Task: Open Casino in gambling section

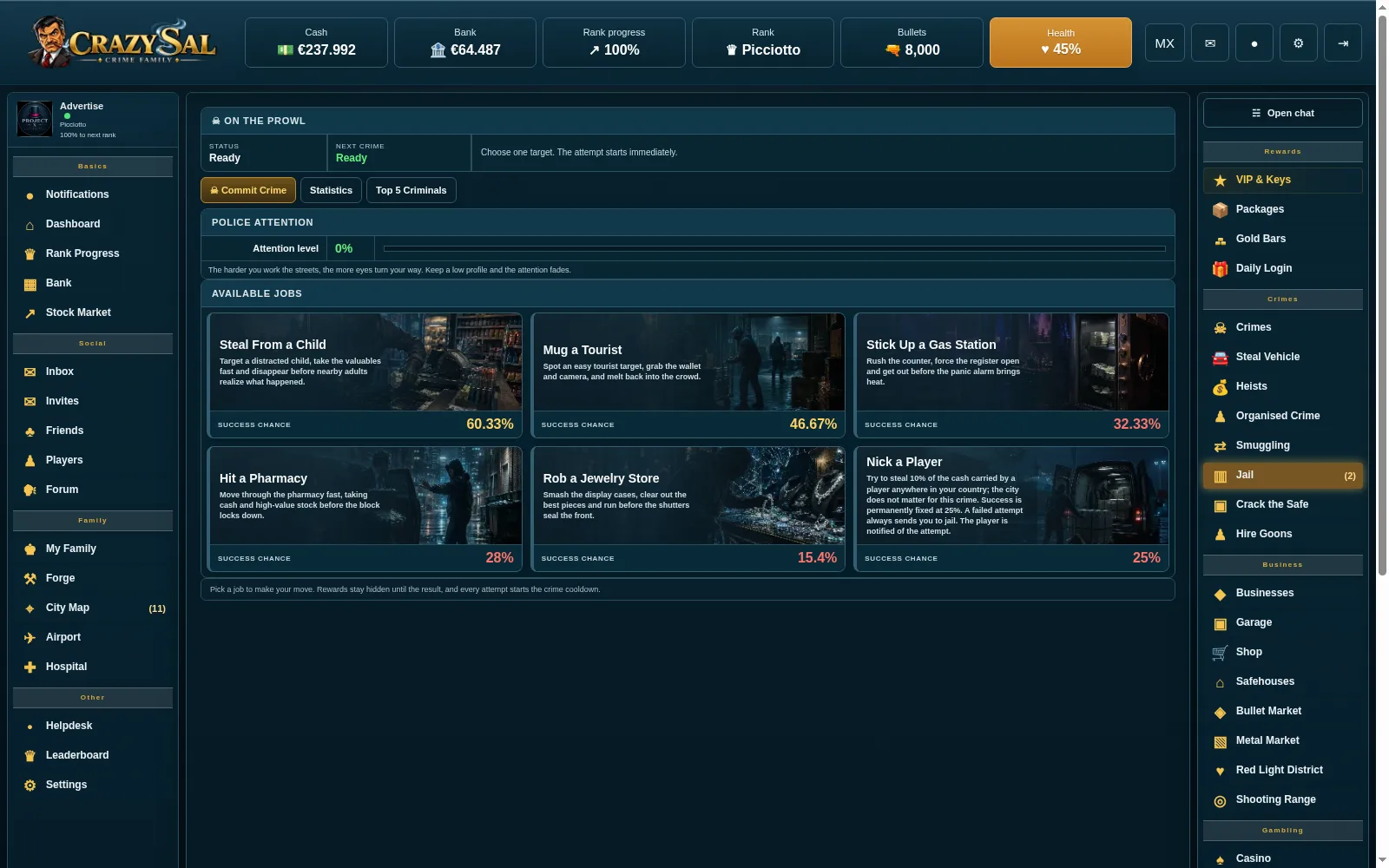Action: [x=1282, y=858]
